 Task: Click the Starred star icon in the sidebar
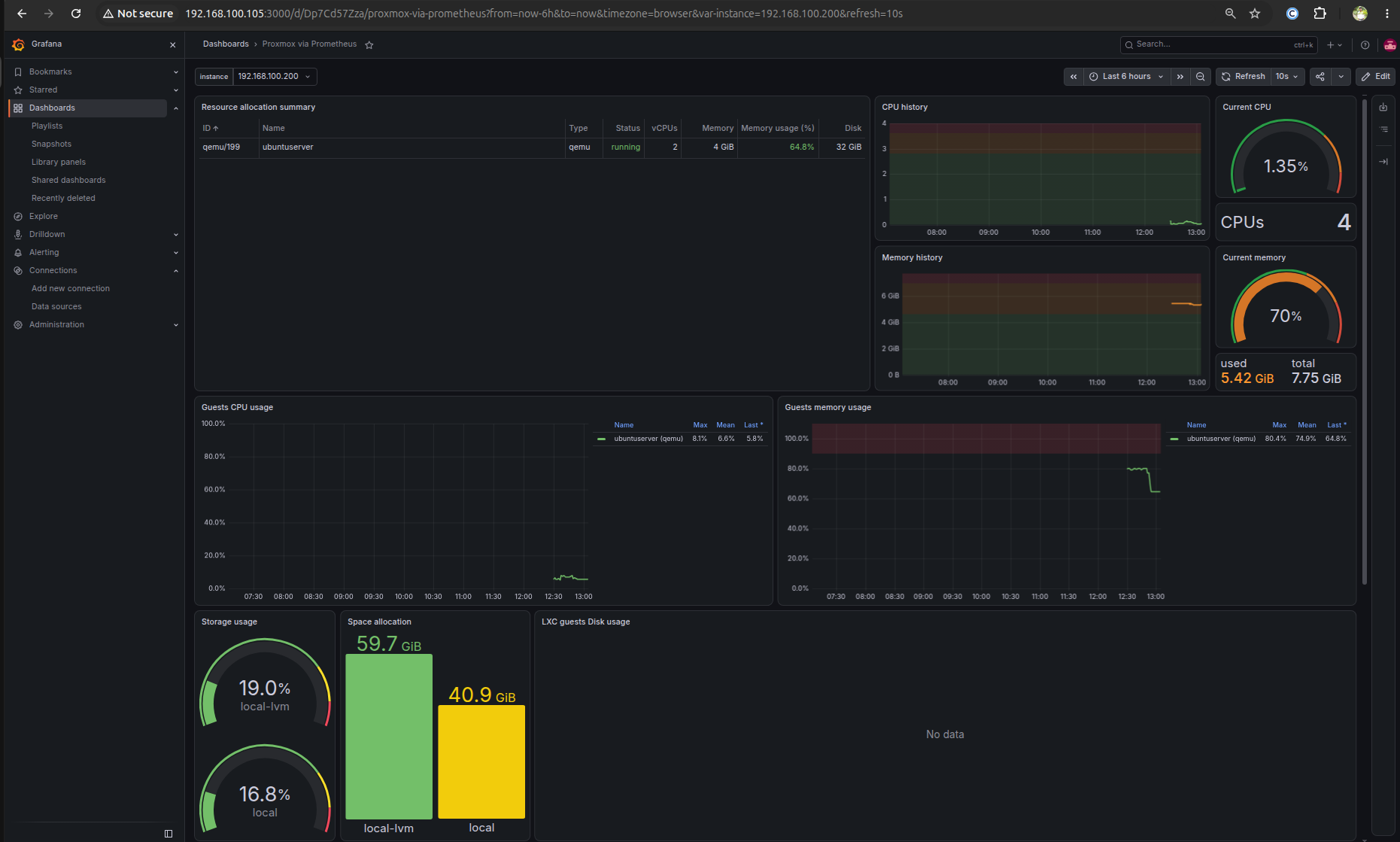point(18,90)
